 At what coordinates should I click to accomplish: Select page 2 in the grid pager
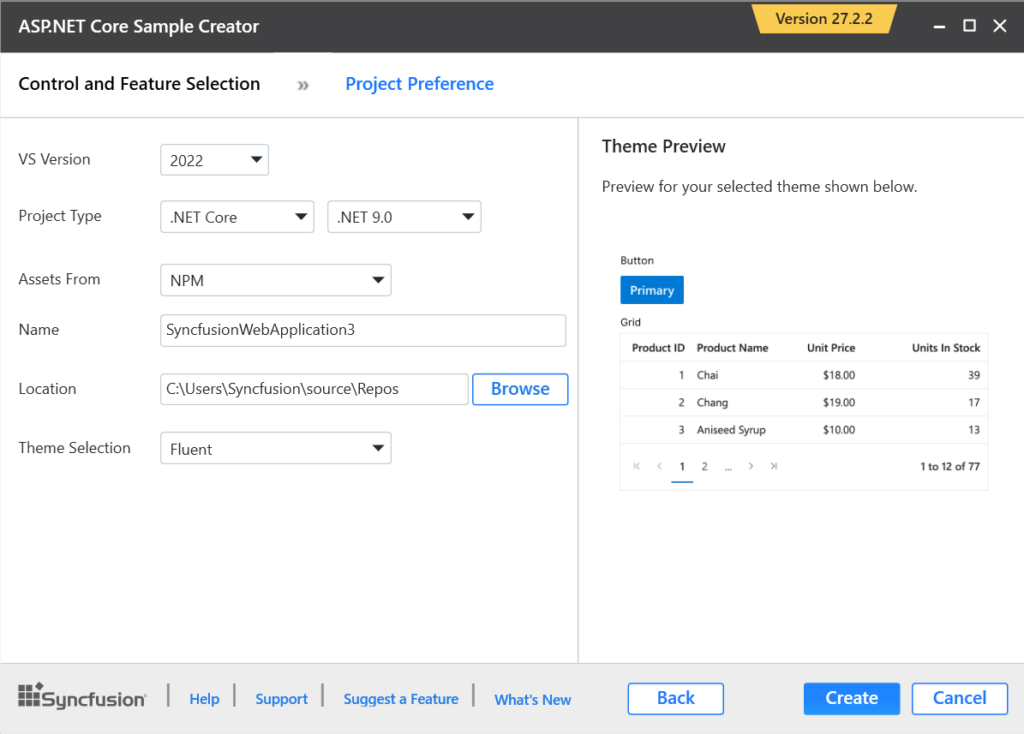tap(704, 466)
